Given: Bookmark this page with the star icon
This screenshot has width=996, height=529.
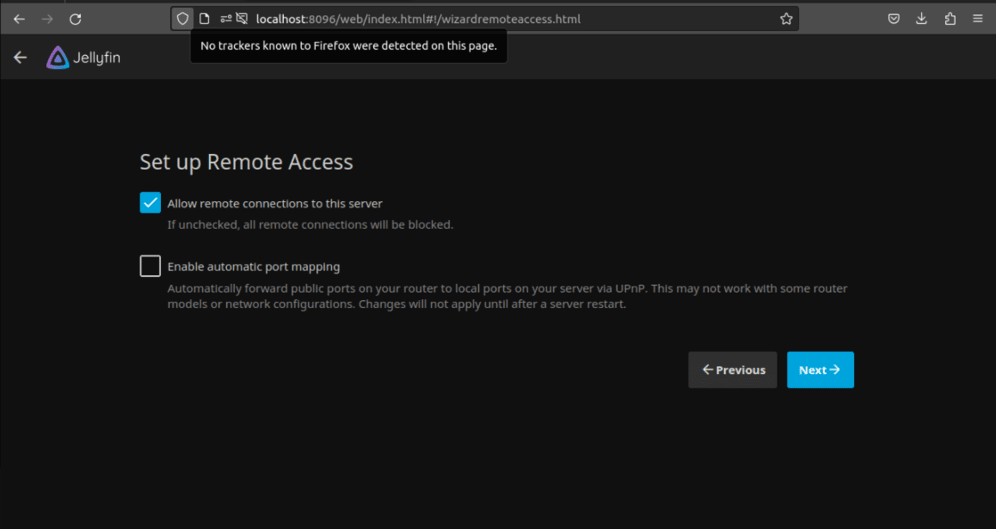Looking at the screenshot, I should coord(786,19).
